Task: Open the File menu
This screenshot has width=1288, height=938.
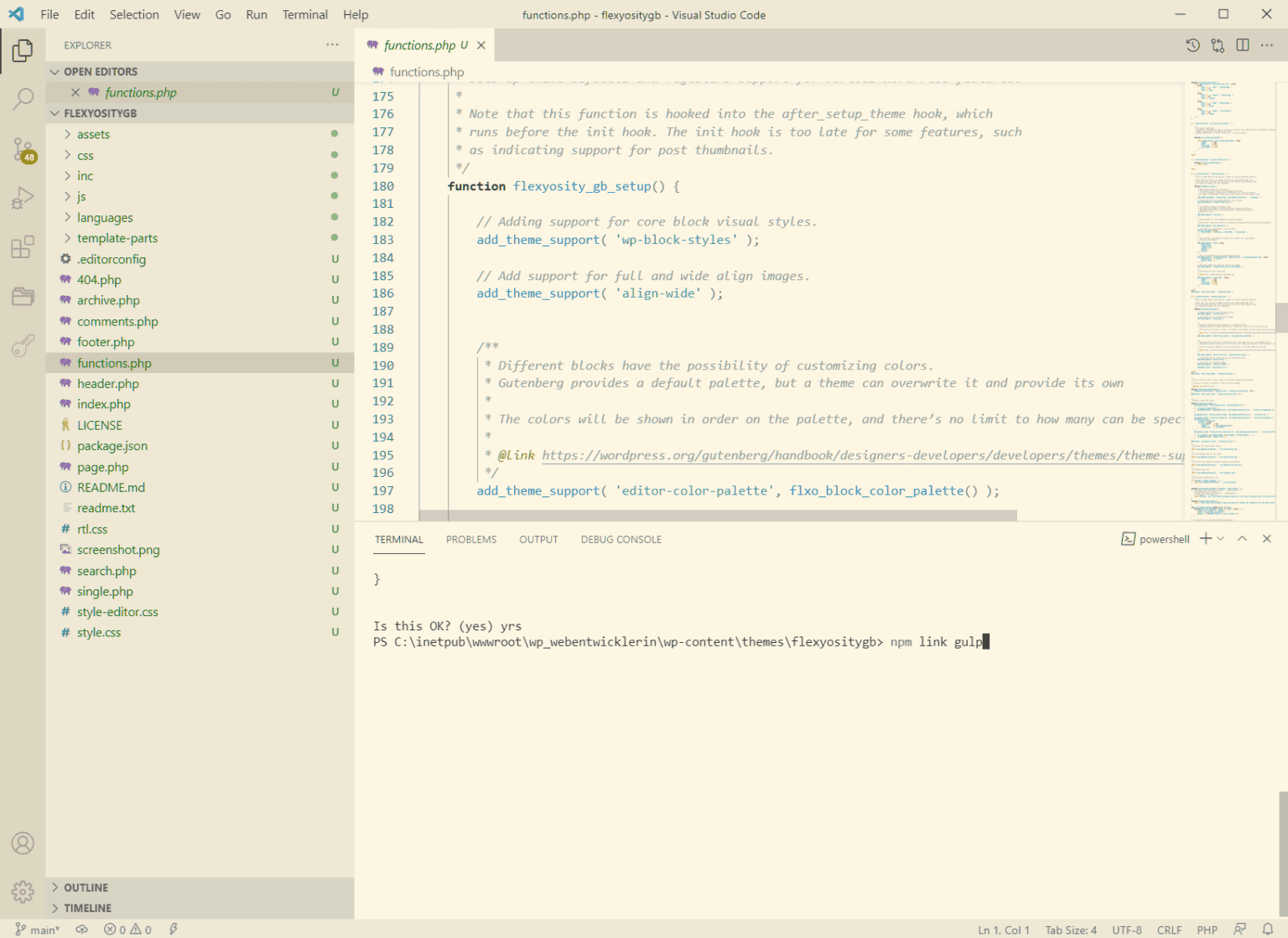Action: [49, 14]
